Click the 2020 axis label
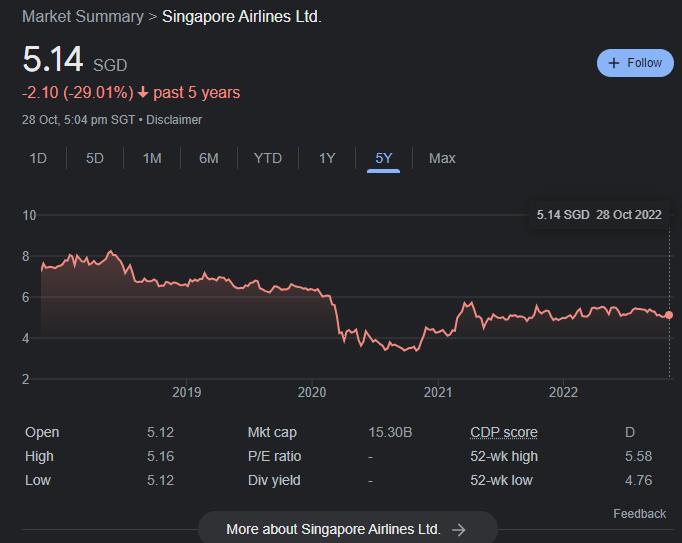 coord(312,392)
